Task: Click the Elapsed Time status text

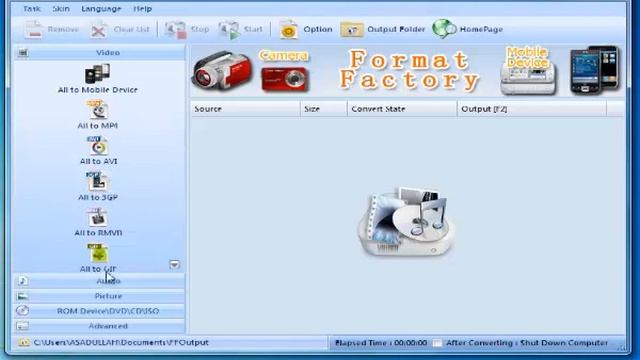Action: tap(381, 343)
